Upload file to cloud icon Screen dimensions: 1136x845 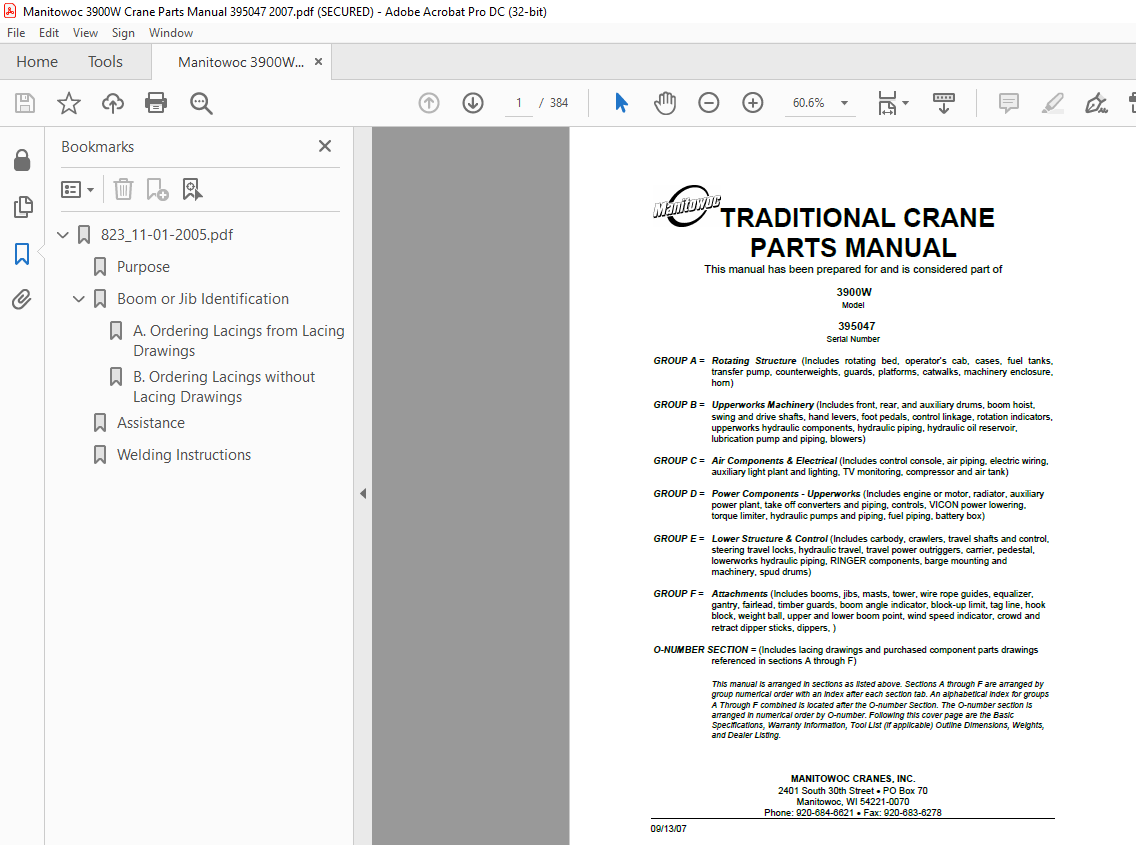(112, 103)
